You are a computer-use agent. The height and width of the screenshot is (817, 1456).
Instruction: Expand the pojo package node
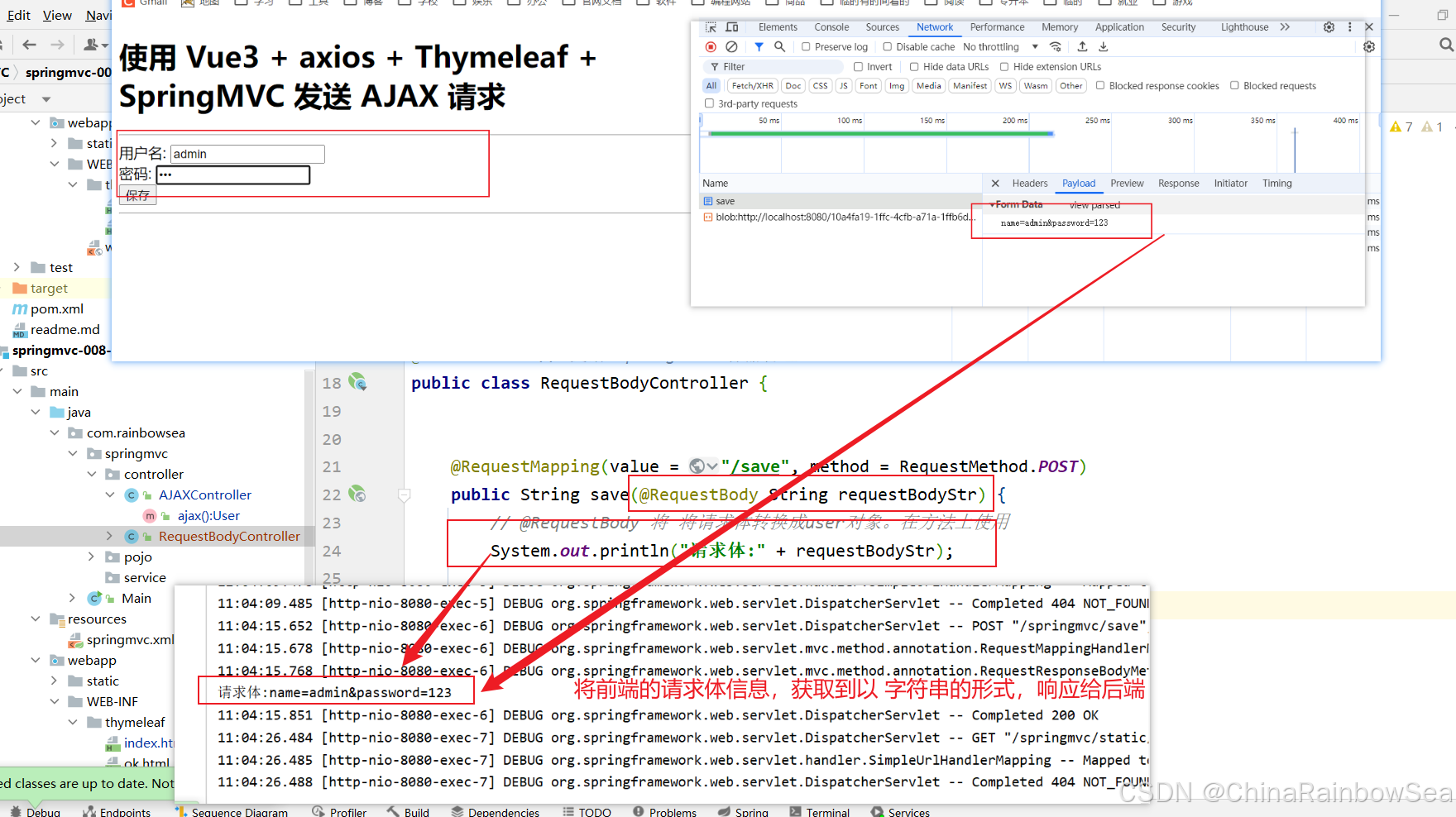click(x=91, y=557)
